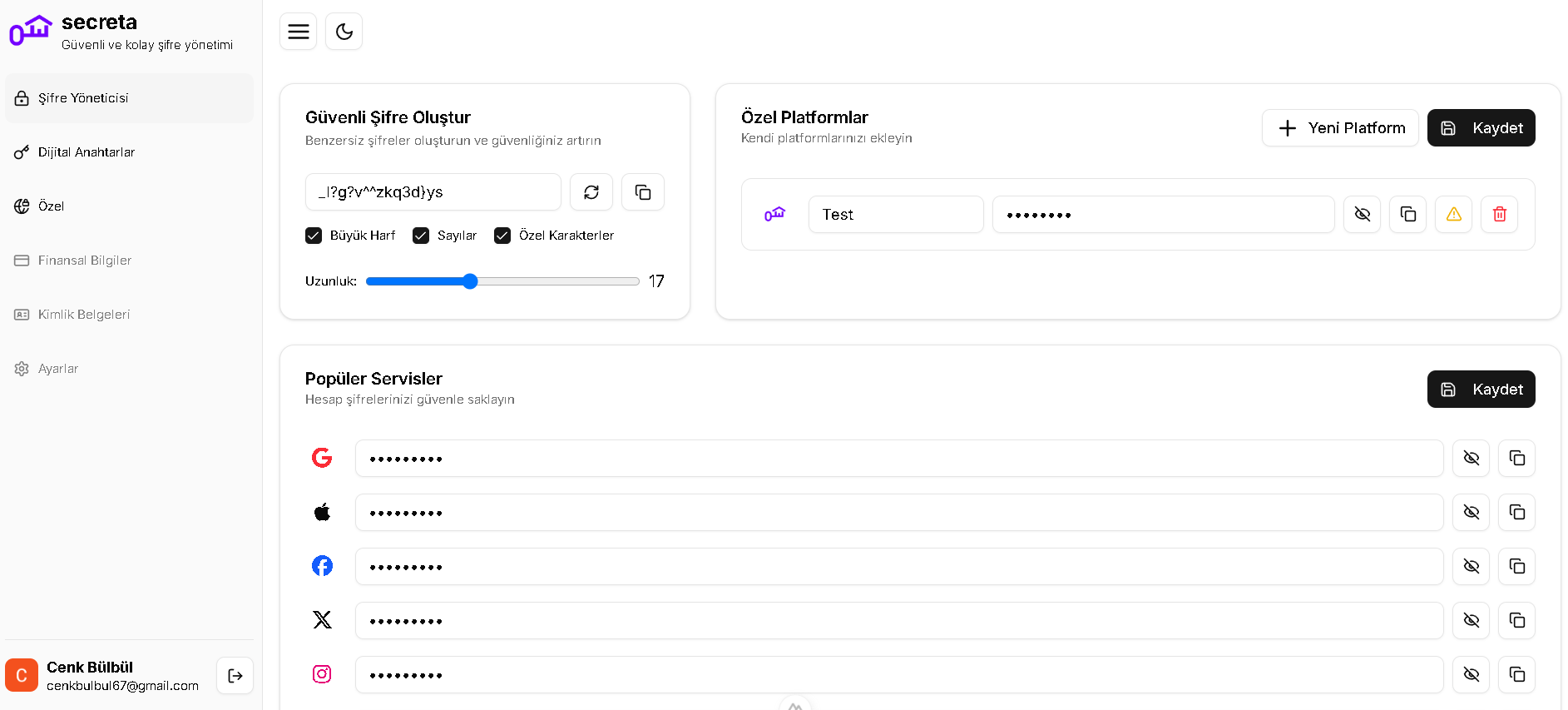Copy the Google password
The image size is (1568, 710).
tap(1516, 459)
